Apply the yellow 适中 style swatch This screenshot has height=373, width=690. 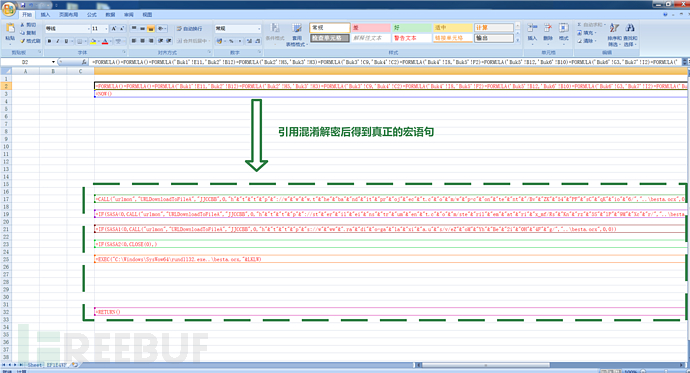pos(453,28)
